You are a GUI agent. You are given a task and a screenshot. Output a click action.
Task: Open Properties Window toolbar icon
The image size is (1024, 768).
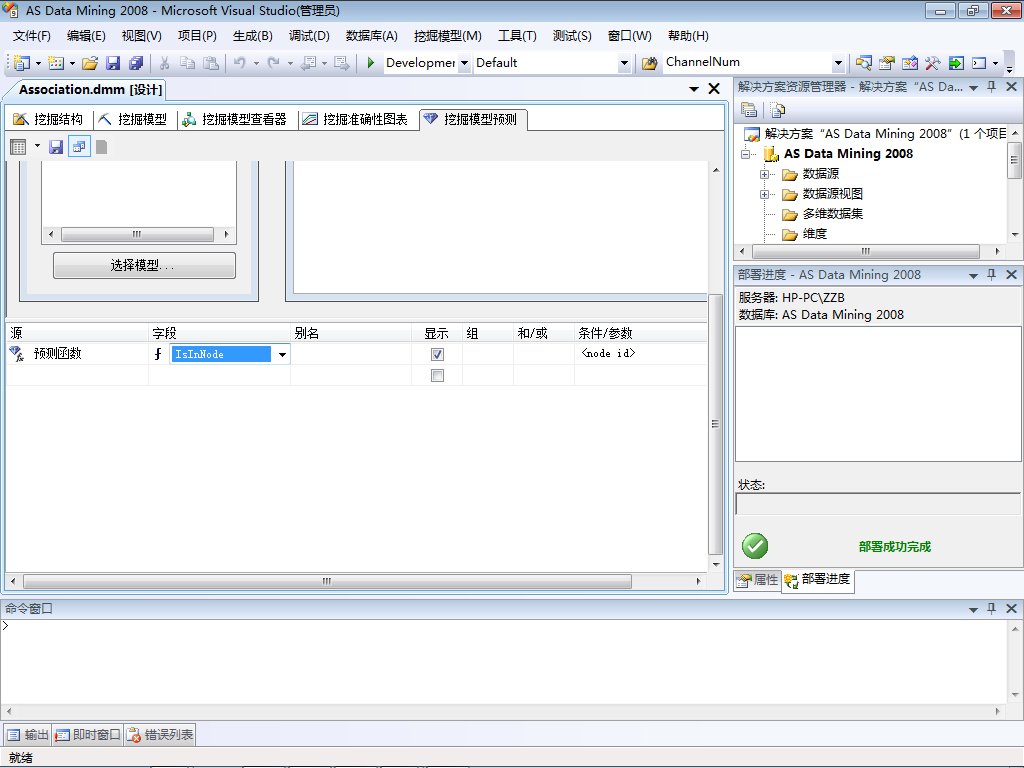(x=886, y=63)
